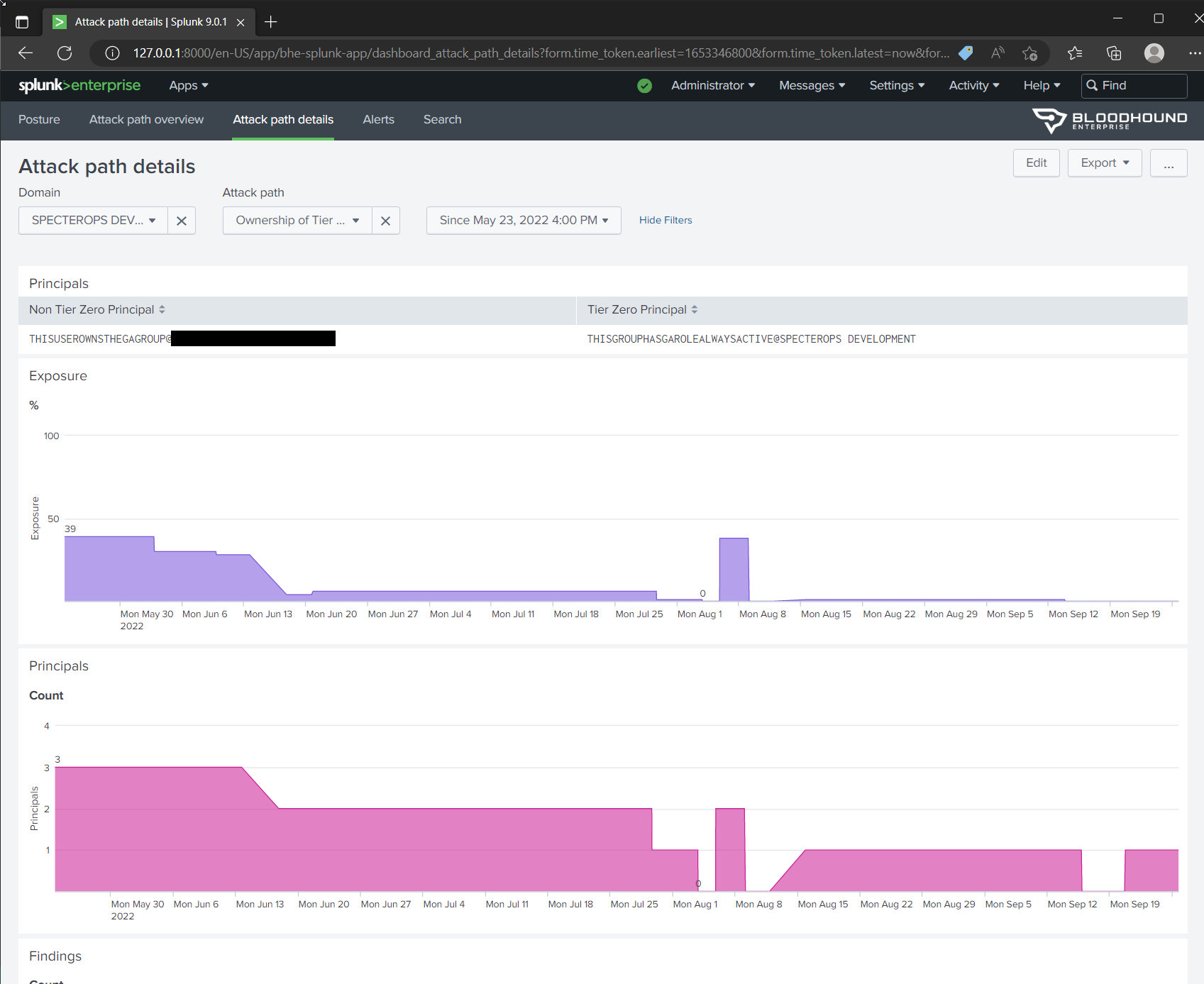Open the Alerts tab
Image resolution: width=1204 pixels, height=984 pixels.
(379, 120)
